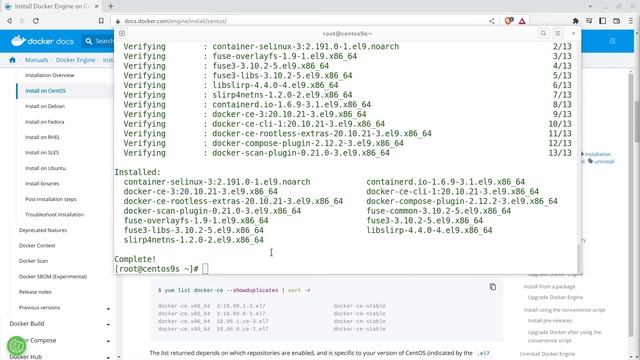The image size is (640, 360).
Task: Click the tab list dropdown arrow
Action: pos(590,6)
